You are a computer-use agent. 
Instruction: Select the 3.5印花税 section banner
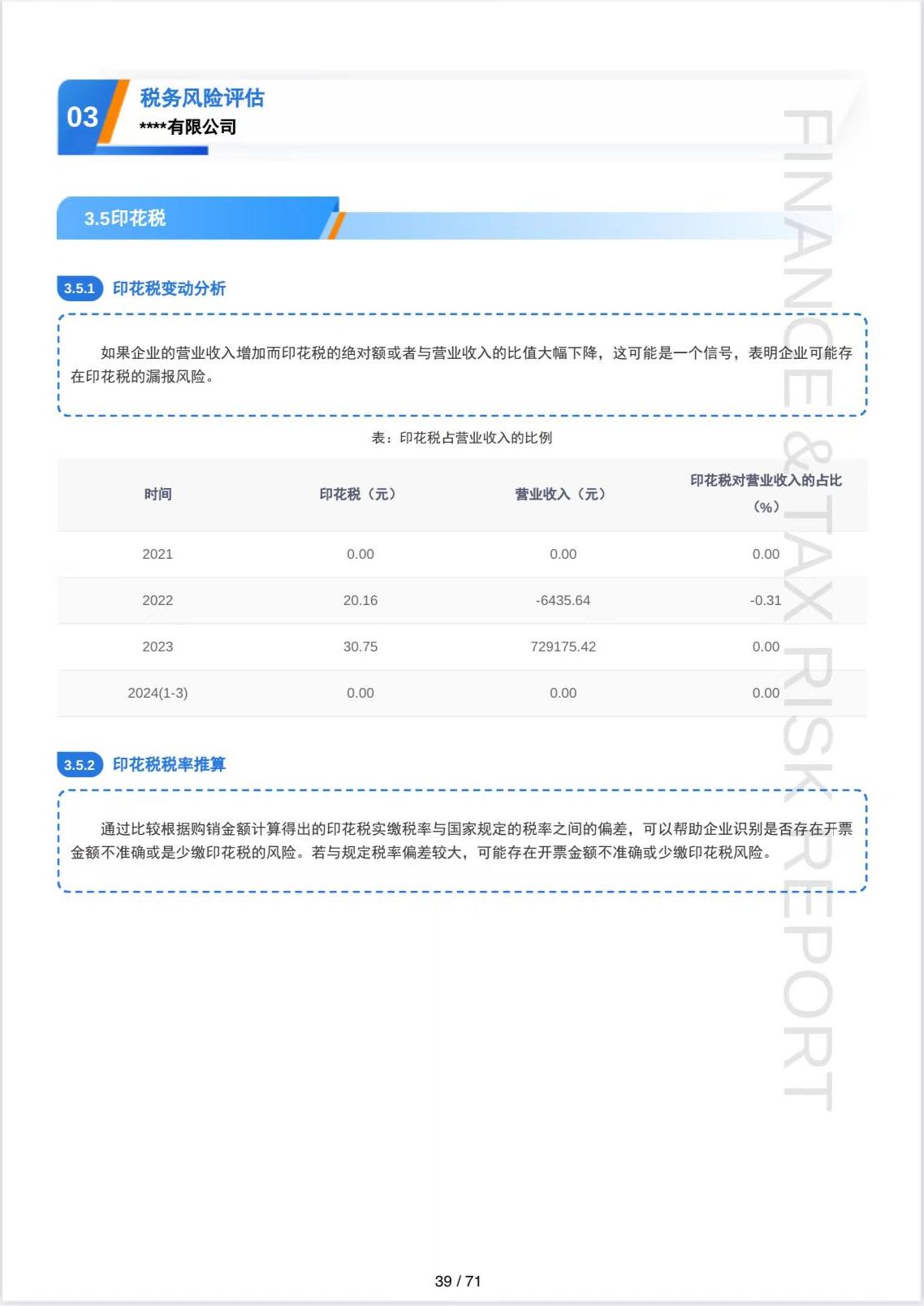tap(199, 218)
